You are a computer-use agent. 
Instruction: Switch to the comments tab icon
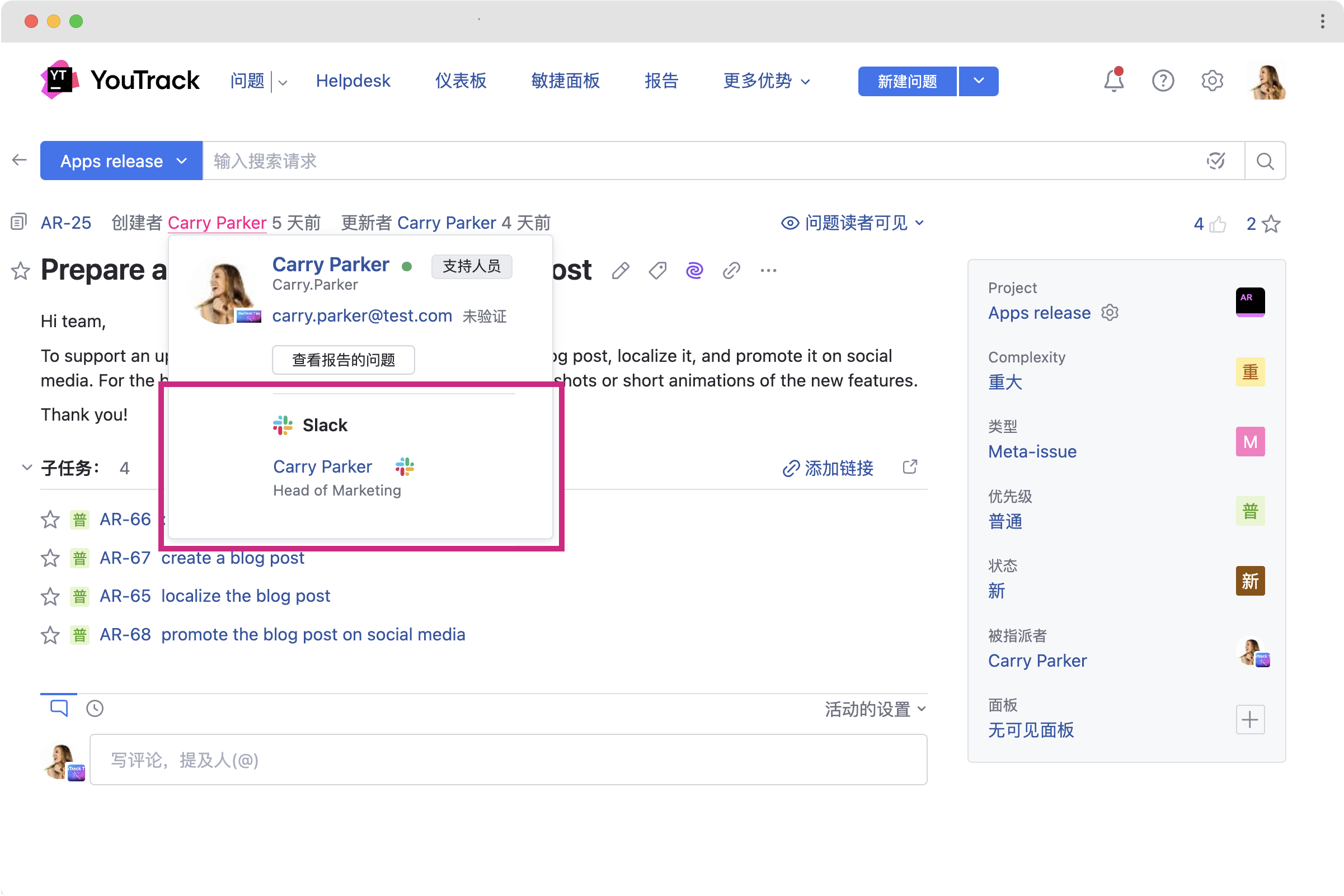(x=59, y=709)
